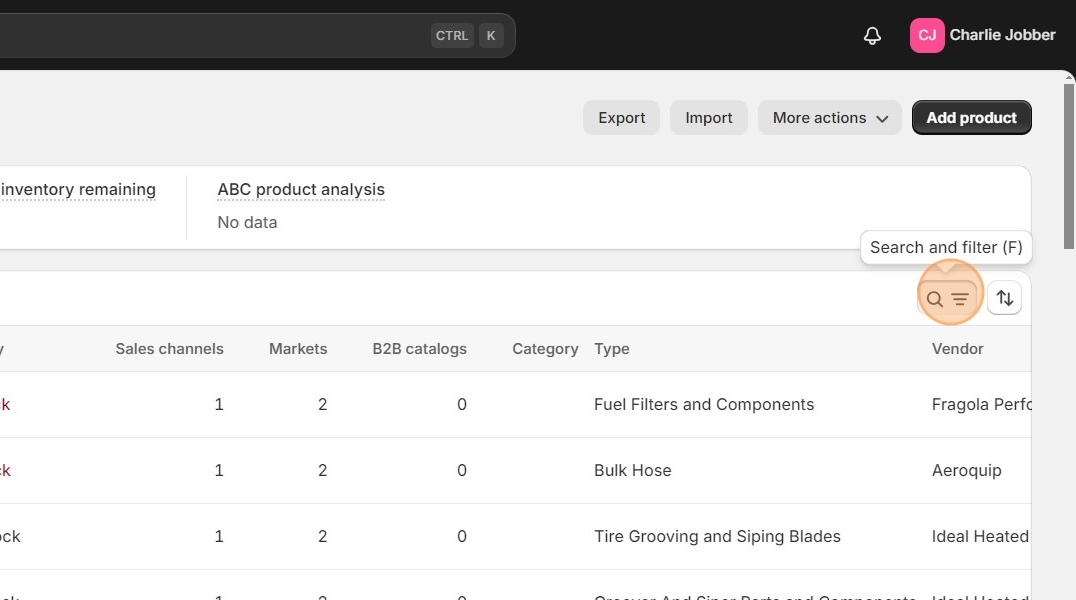
Task: Click the Export button
Action: pyautogui.click(x=621, y=118)
